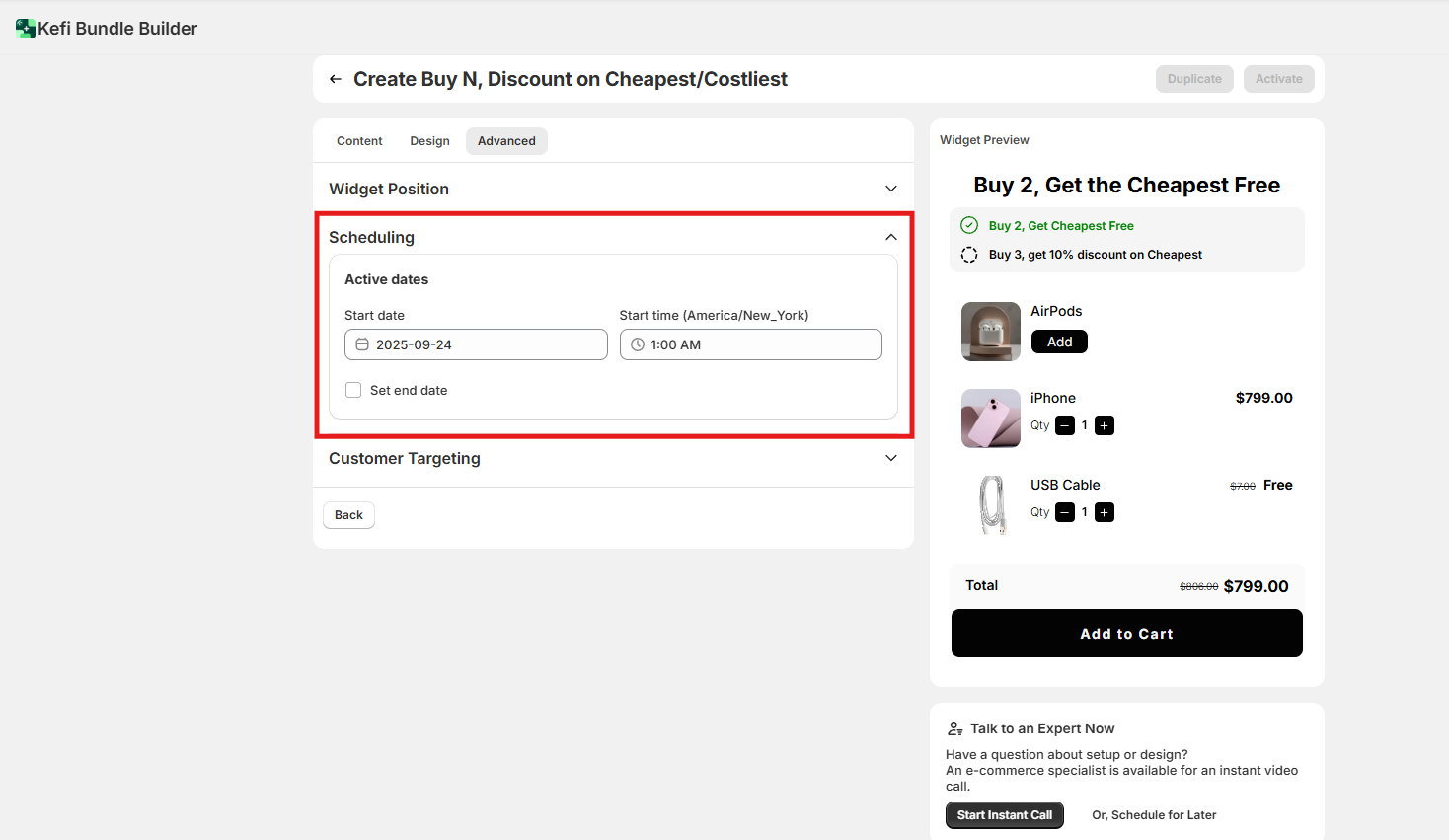The image size is (1449, 840).
Task: Expand the Widget Position section
Action: point(890,189)
